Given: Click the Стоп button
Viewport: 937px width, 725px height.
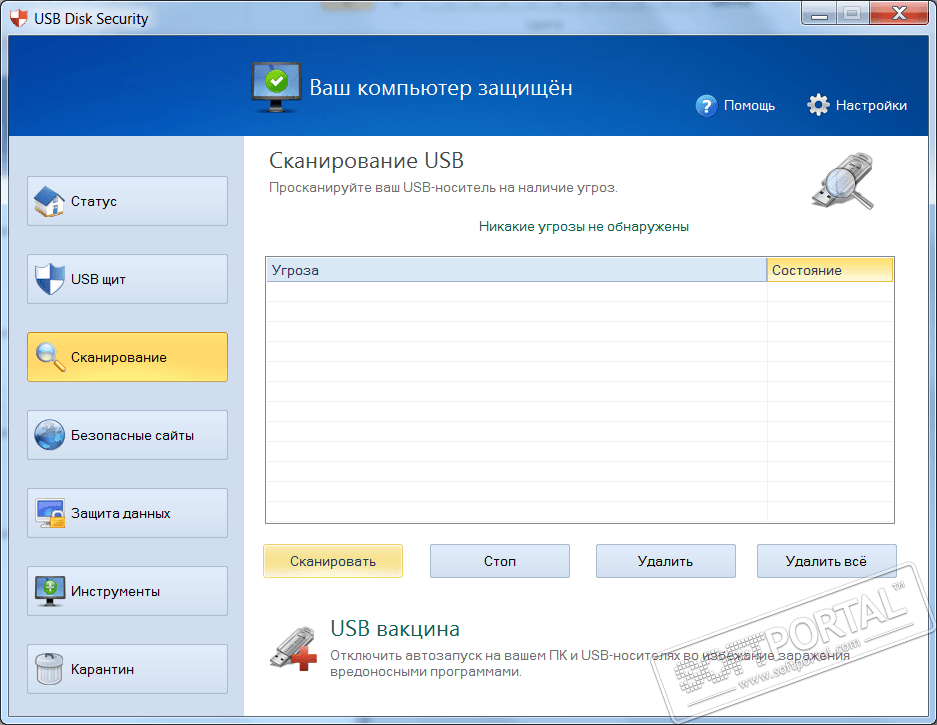Looking at the screenshot, I should (x=500, y=561).
